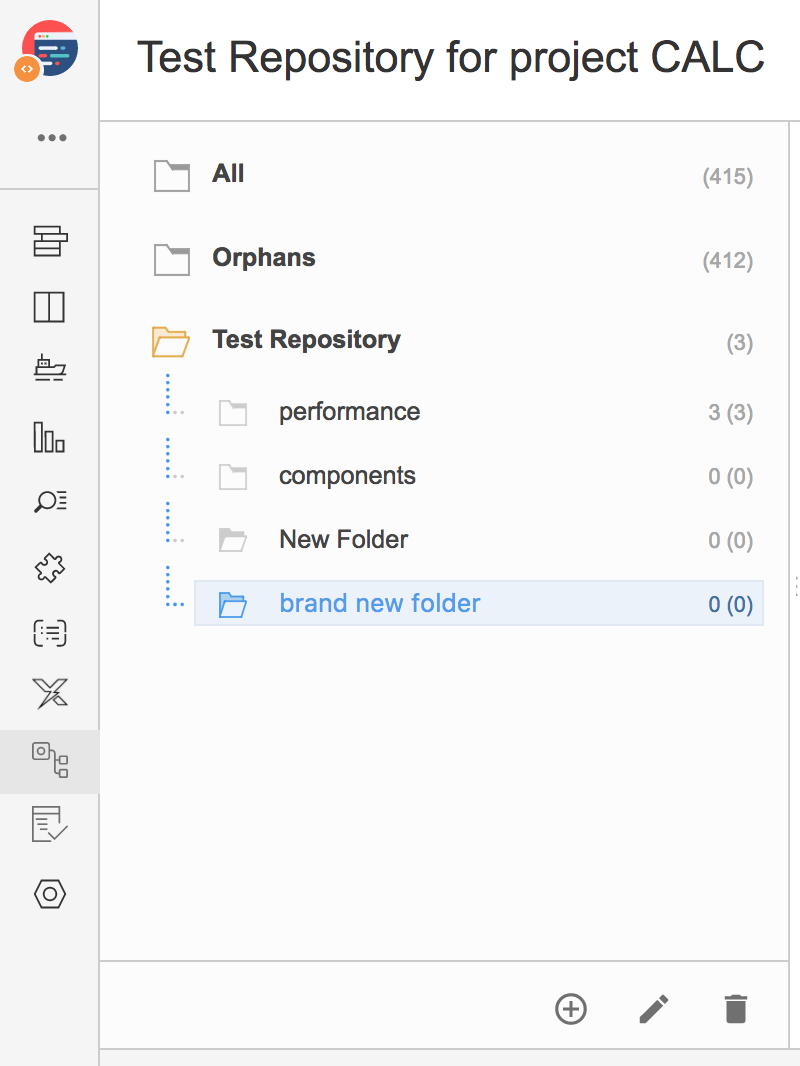Open the backlog sidebar icon
The image size is (800, 1066).
tap(50, 241)
